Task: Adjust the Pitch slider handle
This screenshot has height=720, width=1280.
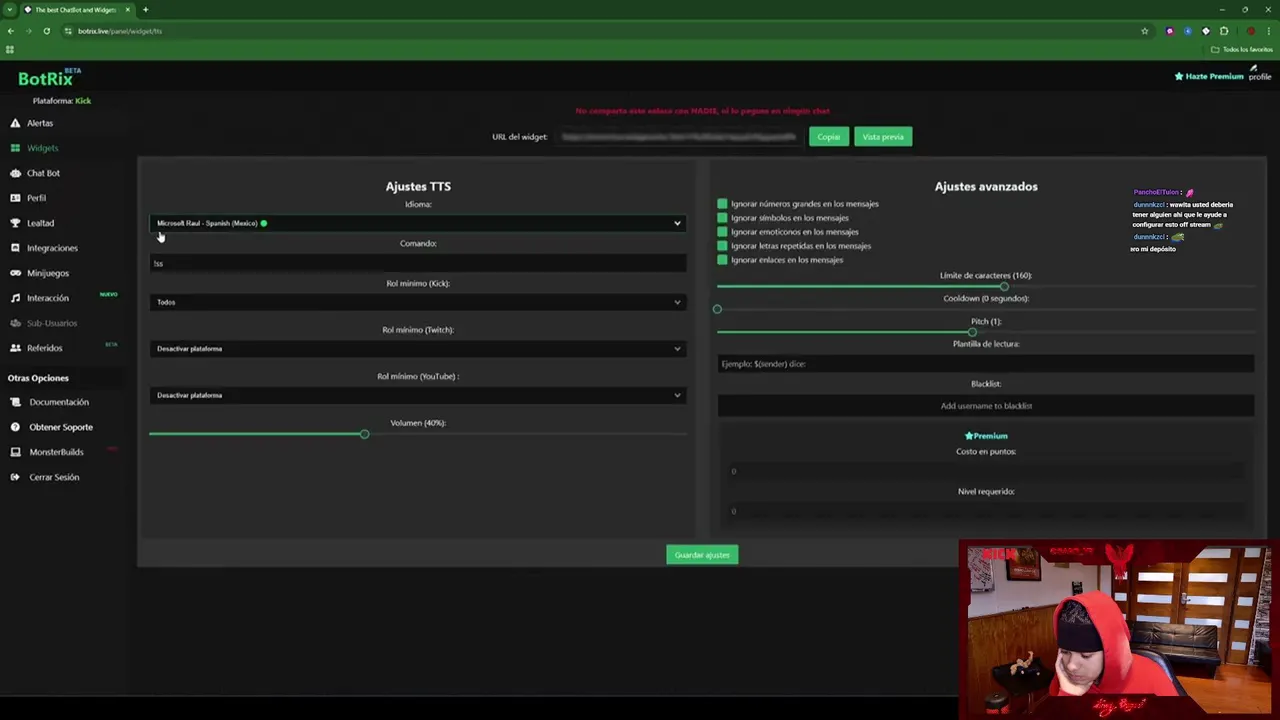Action: point(972,332)
